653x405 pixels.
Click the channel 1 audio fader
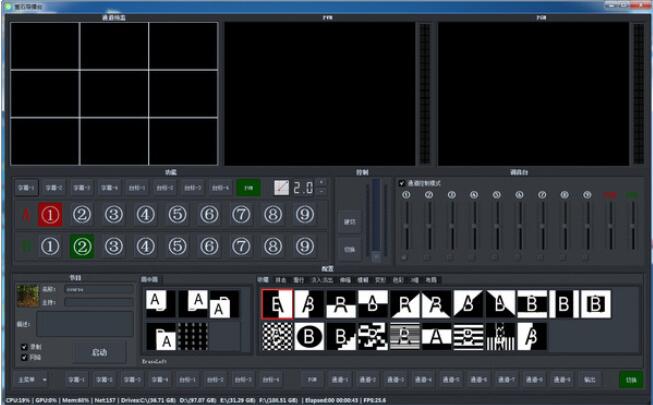click(x=406, y=225)
